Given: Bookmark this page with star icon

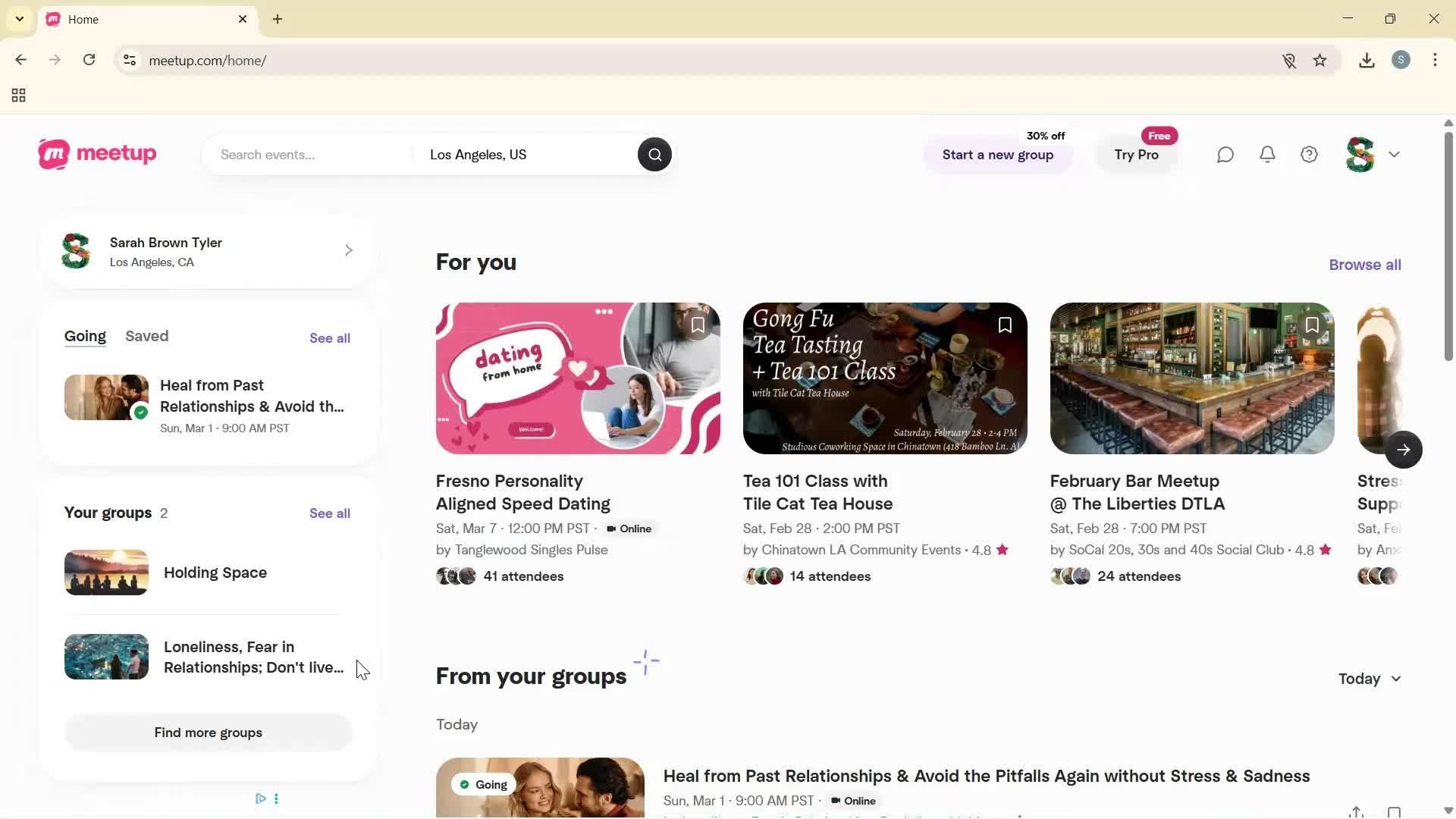Looking at the screenshot, I should [1320, 61].
